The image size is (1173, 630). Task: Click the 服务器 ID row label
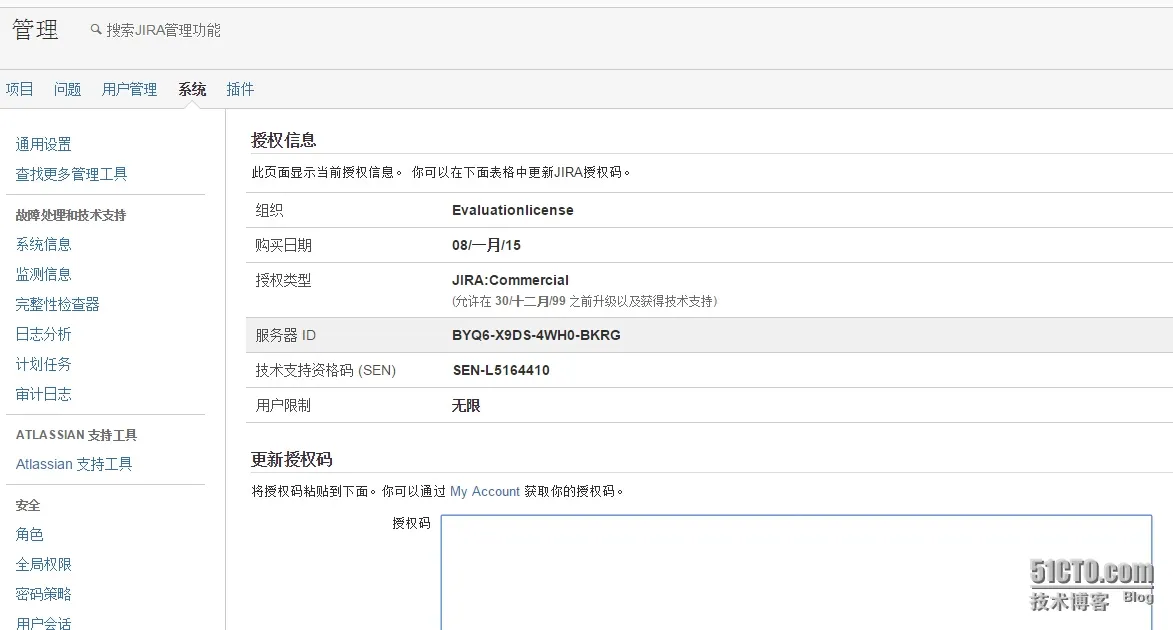(286, 335)
